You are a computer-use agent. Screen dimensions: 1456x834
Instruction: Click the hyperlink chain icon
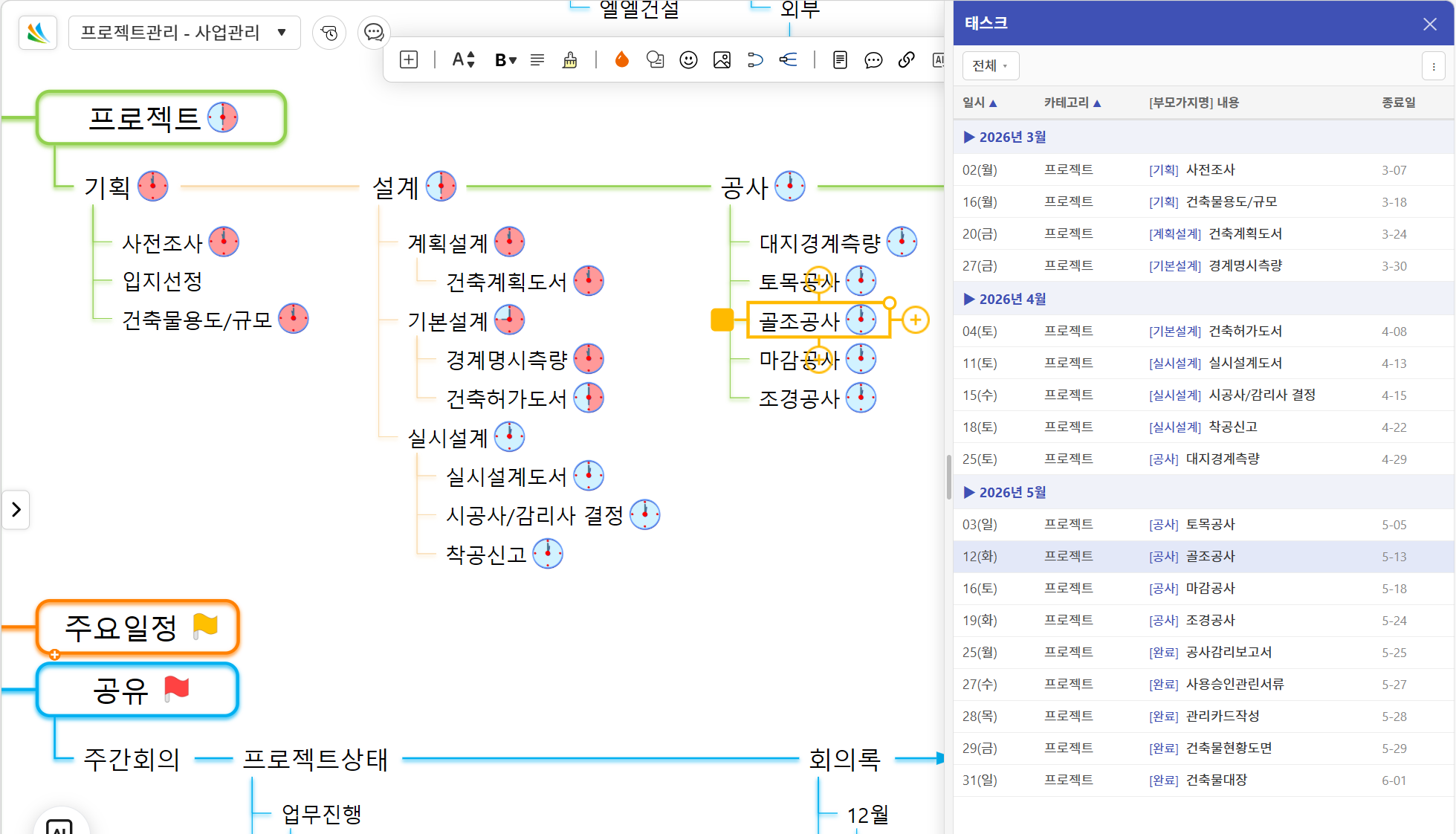[x=906, y=60]
